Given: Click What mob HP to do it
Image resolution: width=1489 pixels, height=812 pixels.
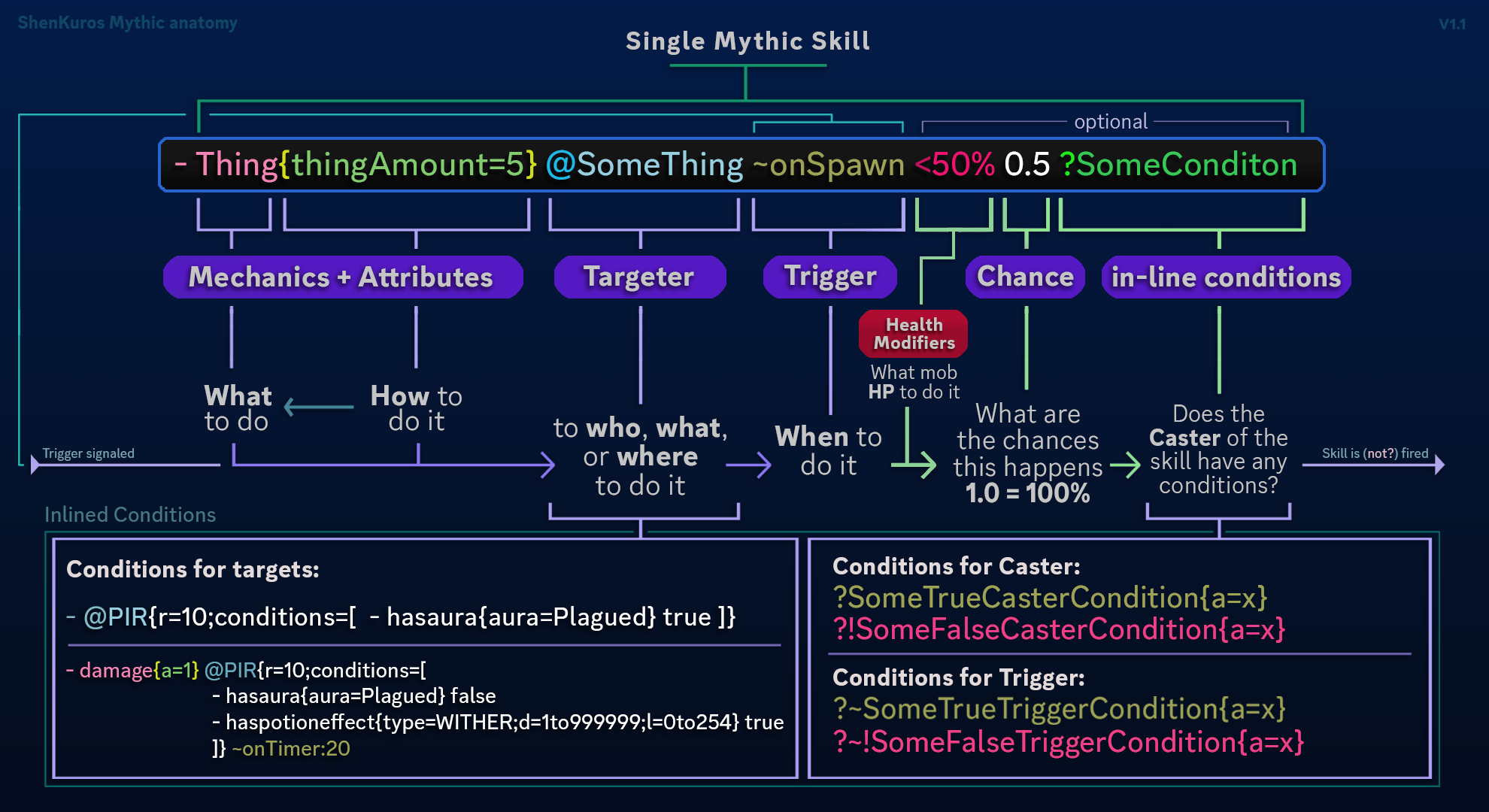Looking at the screenshot, I should [914, 382].
